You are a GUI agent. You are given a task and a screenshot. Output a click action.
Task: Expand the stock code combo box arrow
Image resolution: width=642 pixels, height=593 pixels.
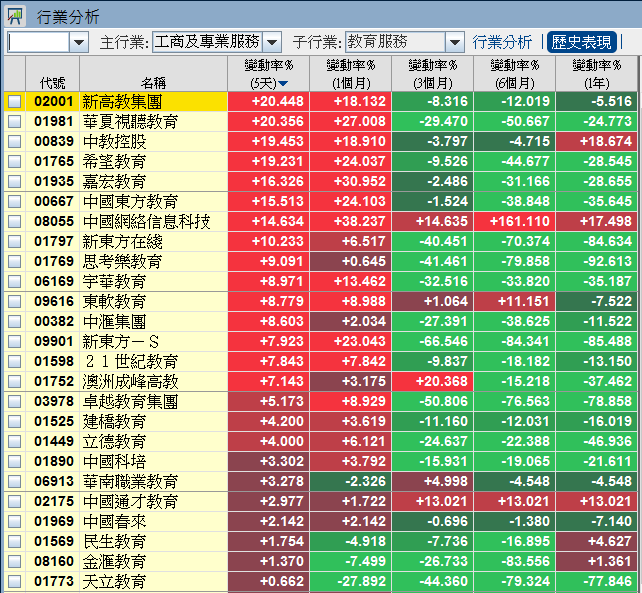pyautogui.click(x=79, y=42)
